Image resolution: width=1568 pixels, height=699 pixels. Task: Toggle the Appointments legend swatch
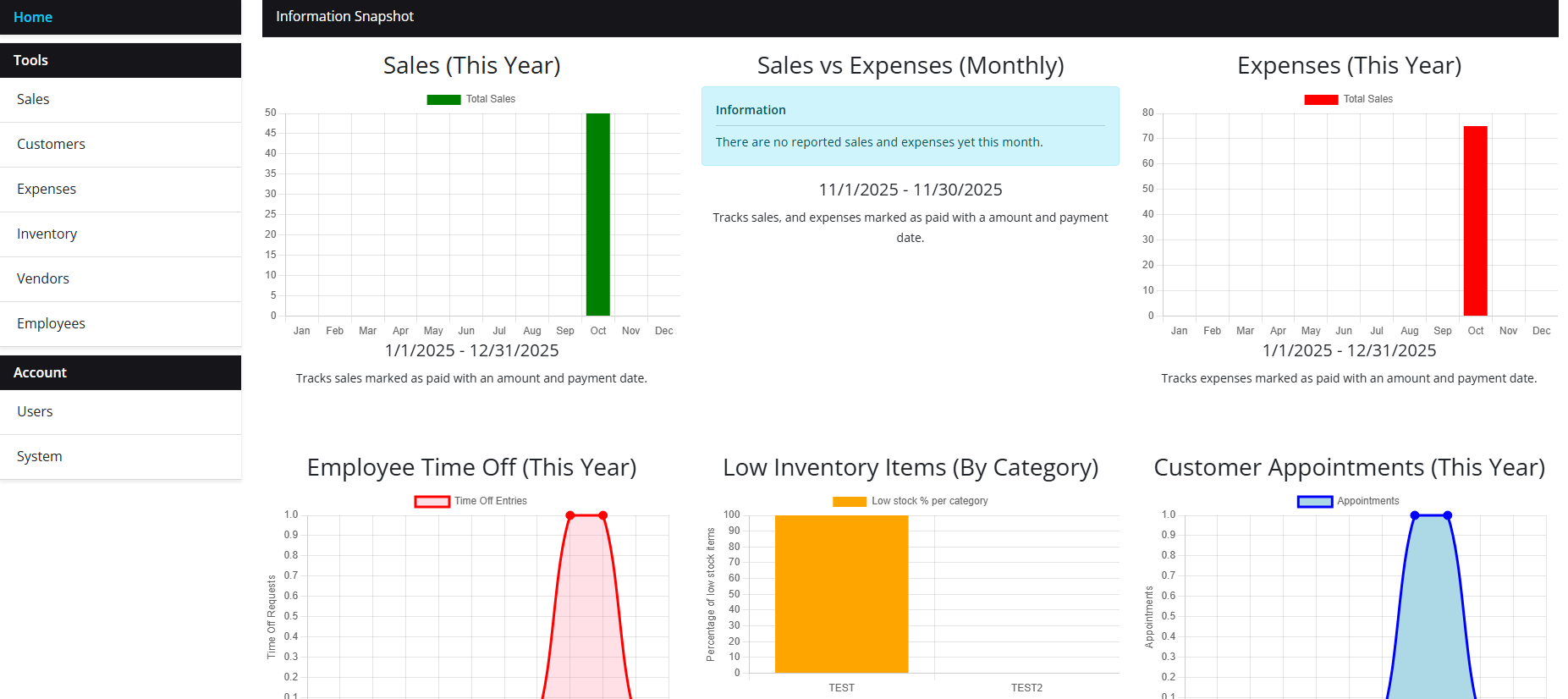click(x=1315, y=501)
